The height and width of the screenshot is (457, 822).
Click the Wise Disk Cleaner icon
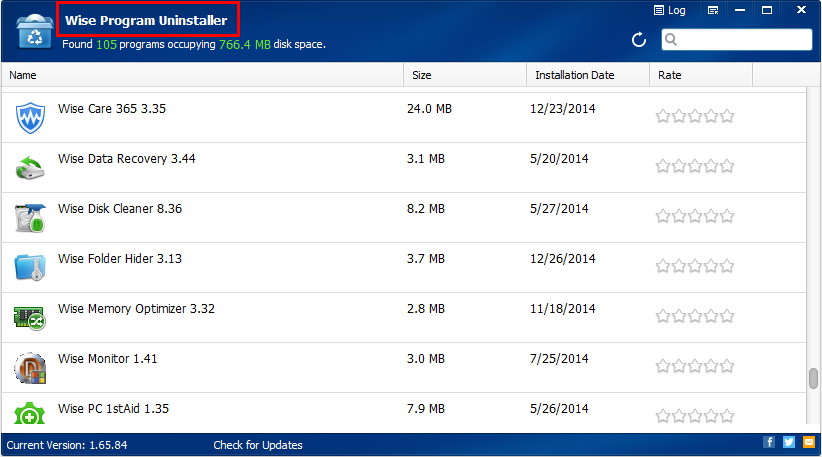[x=30, y=217]
